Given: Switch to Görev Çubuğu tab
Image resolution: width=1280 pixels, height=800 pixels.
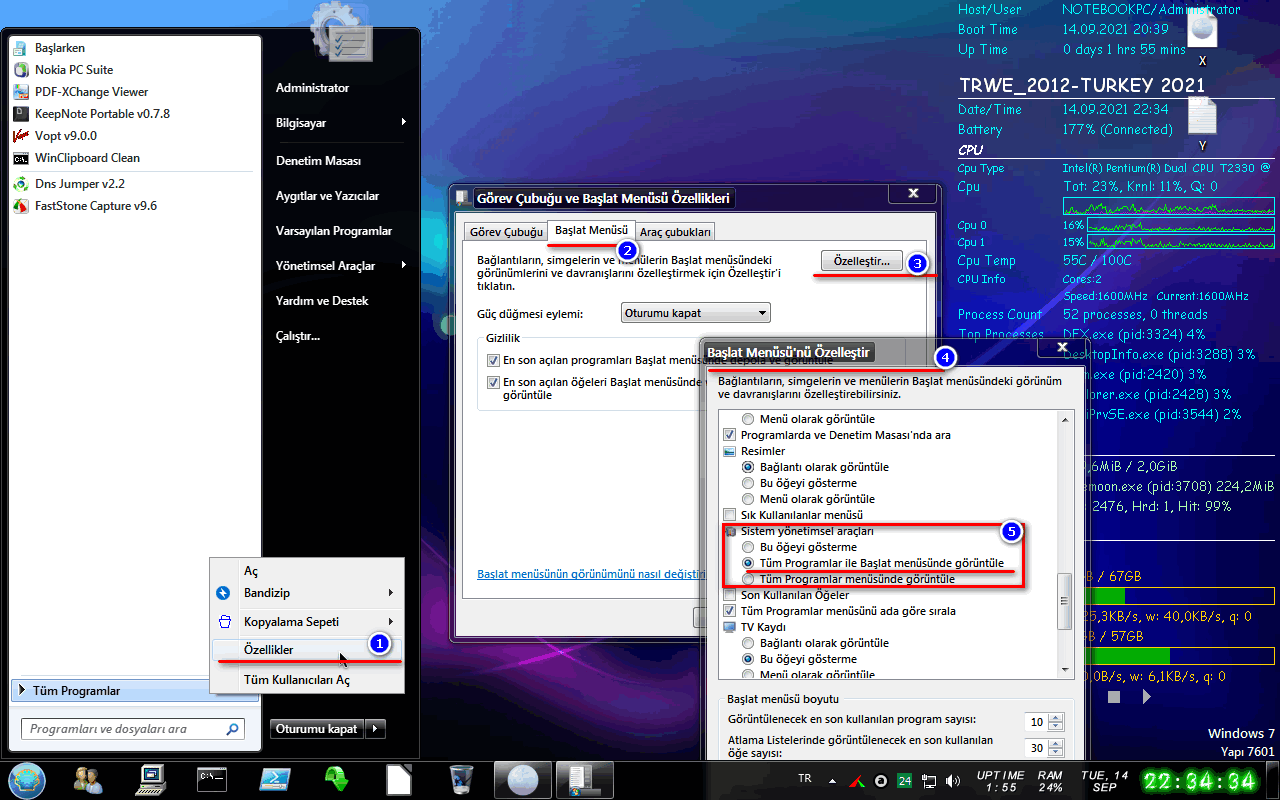Looking at the screenshot, I should 507,231.
